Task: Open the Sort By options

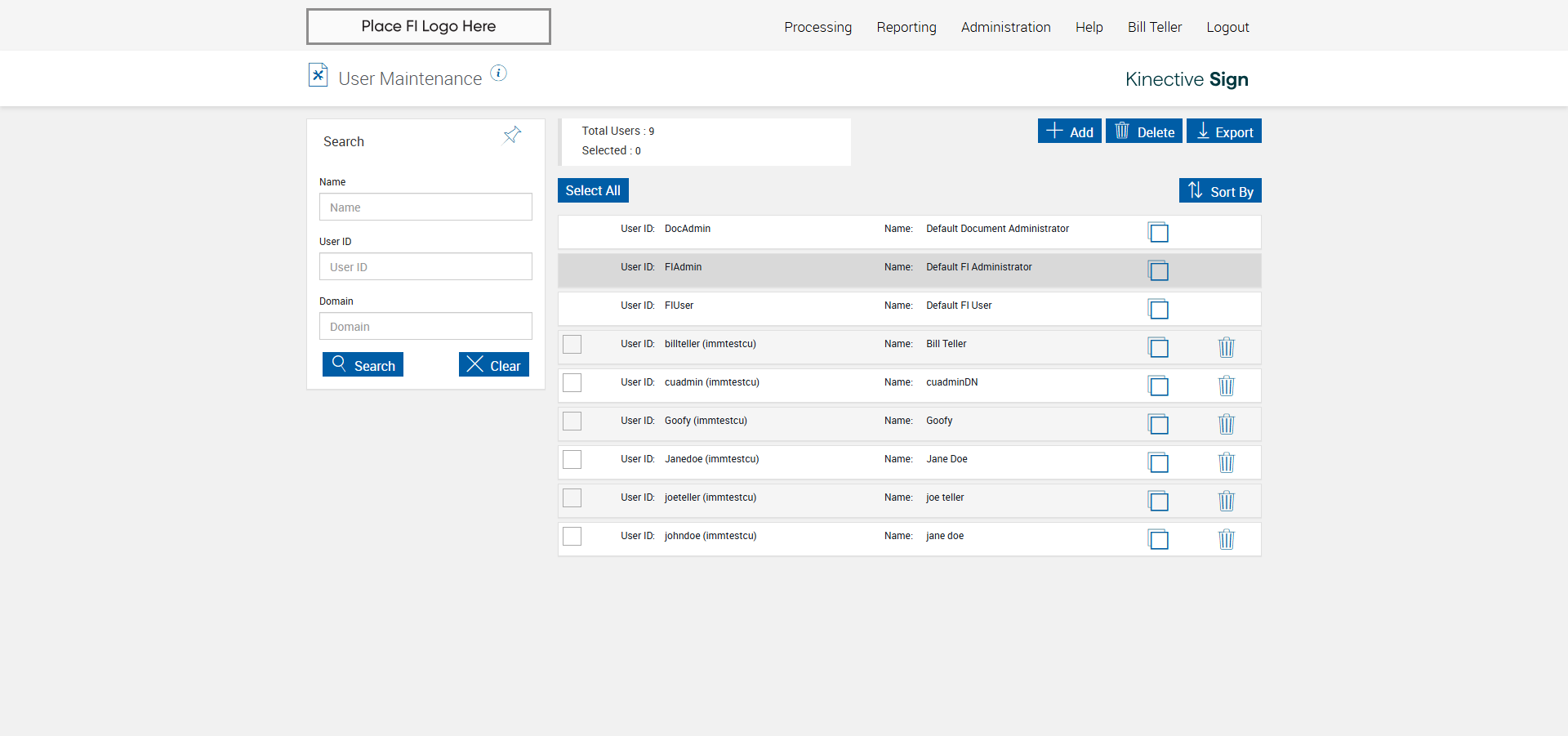Action: [1220, 190]
